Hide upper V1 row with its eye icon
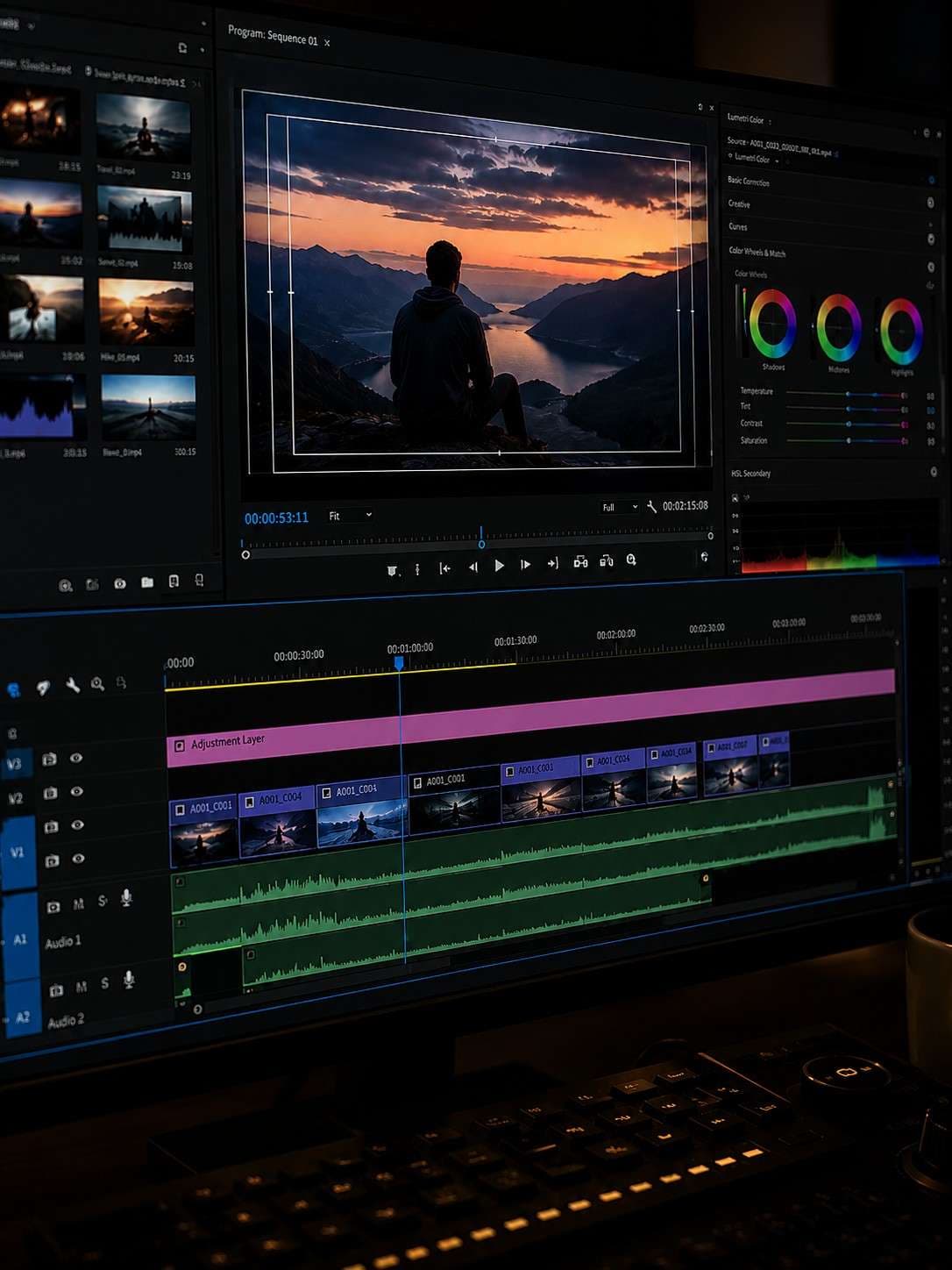Screen dimensions: 952x1270 click(78, 825)
